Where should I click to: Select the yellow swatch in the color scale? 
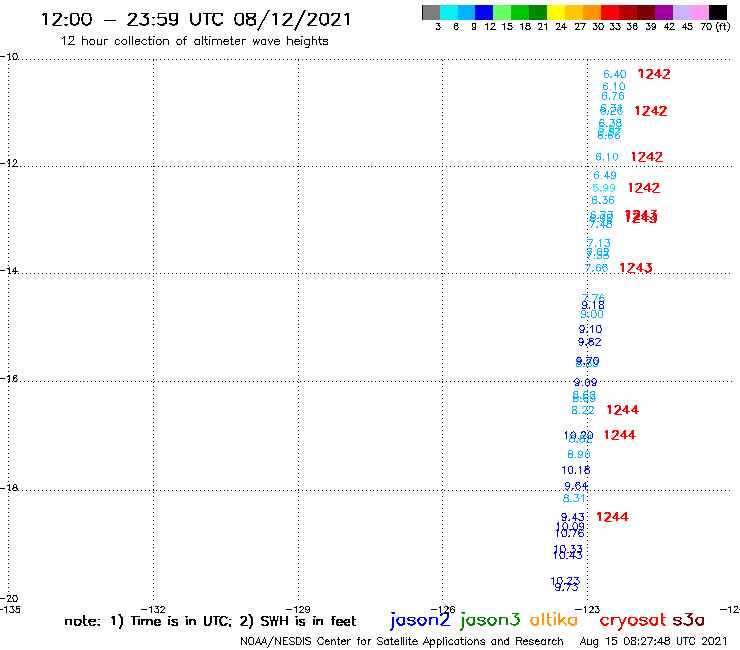click(556, 12)
